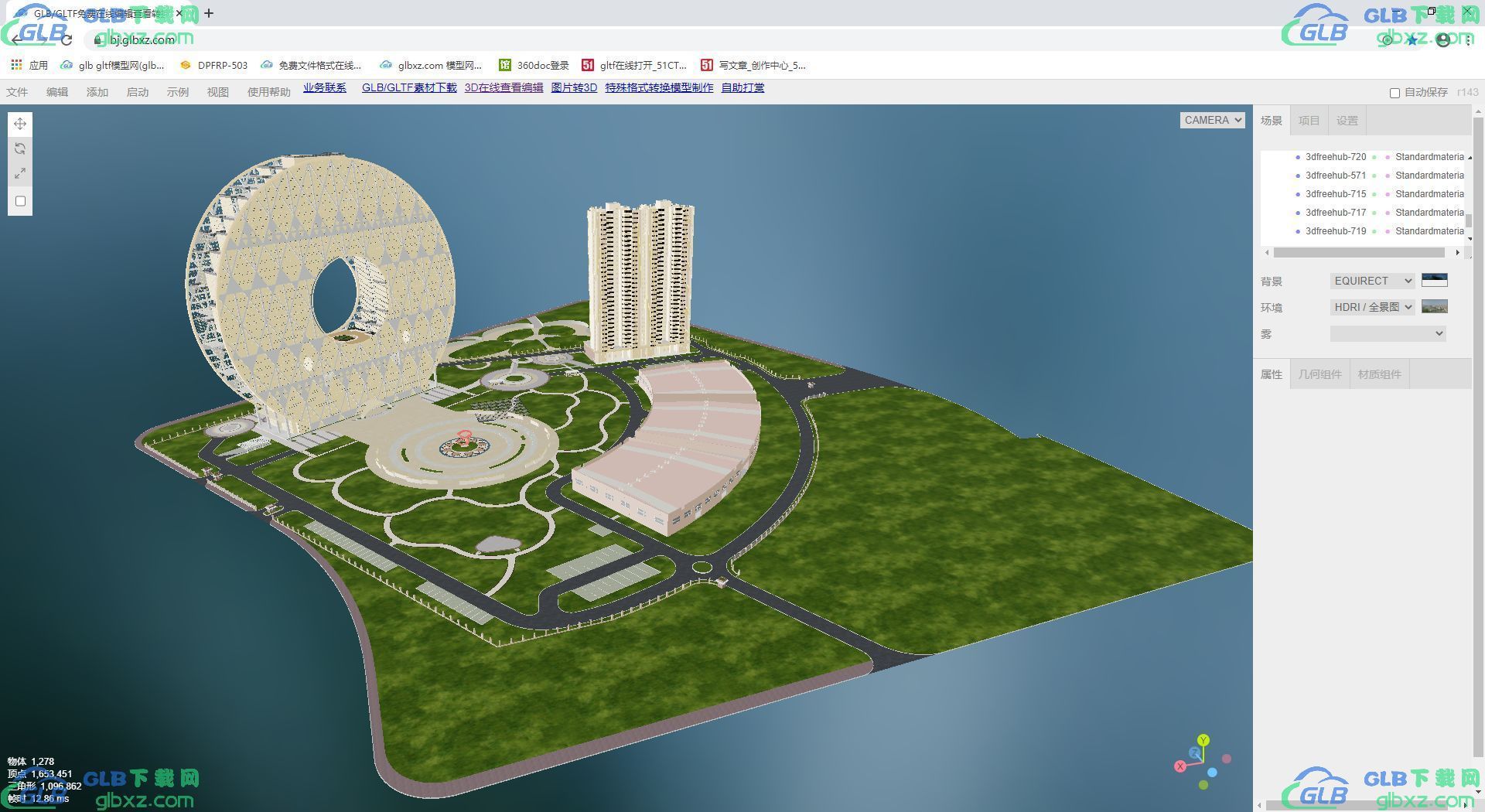This screenshot has height=812, width=1485.
Task: Open the EQUIRECT background dropdown
Action: (1372, 281)
